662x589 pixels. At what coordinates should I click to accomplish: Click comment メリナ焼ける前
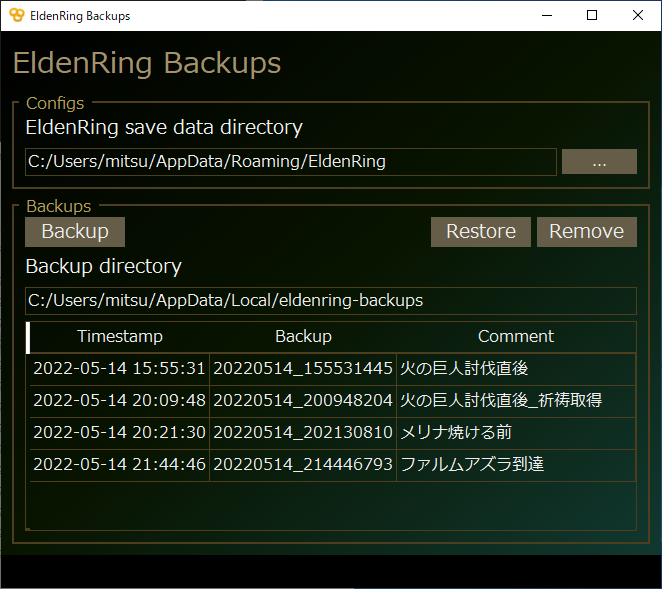tap(516, 432)
